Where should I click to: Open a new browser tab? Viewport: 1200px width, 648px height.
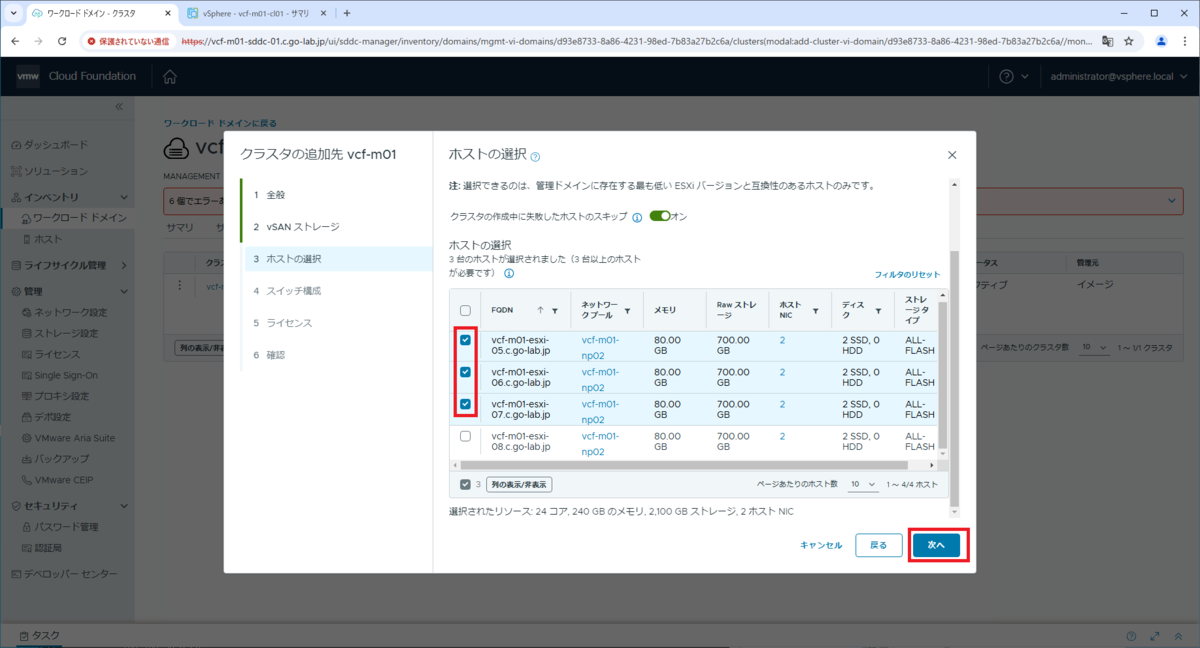(x=347, y=14)
